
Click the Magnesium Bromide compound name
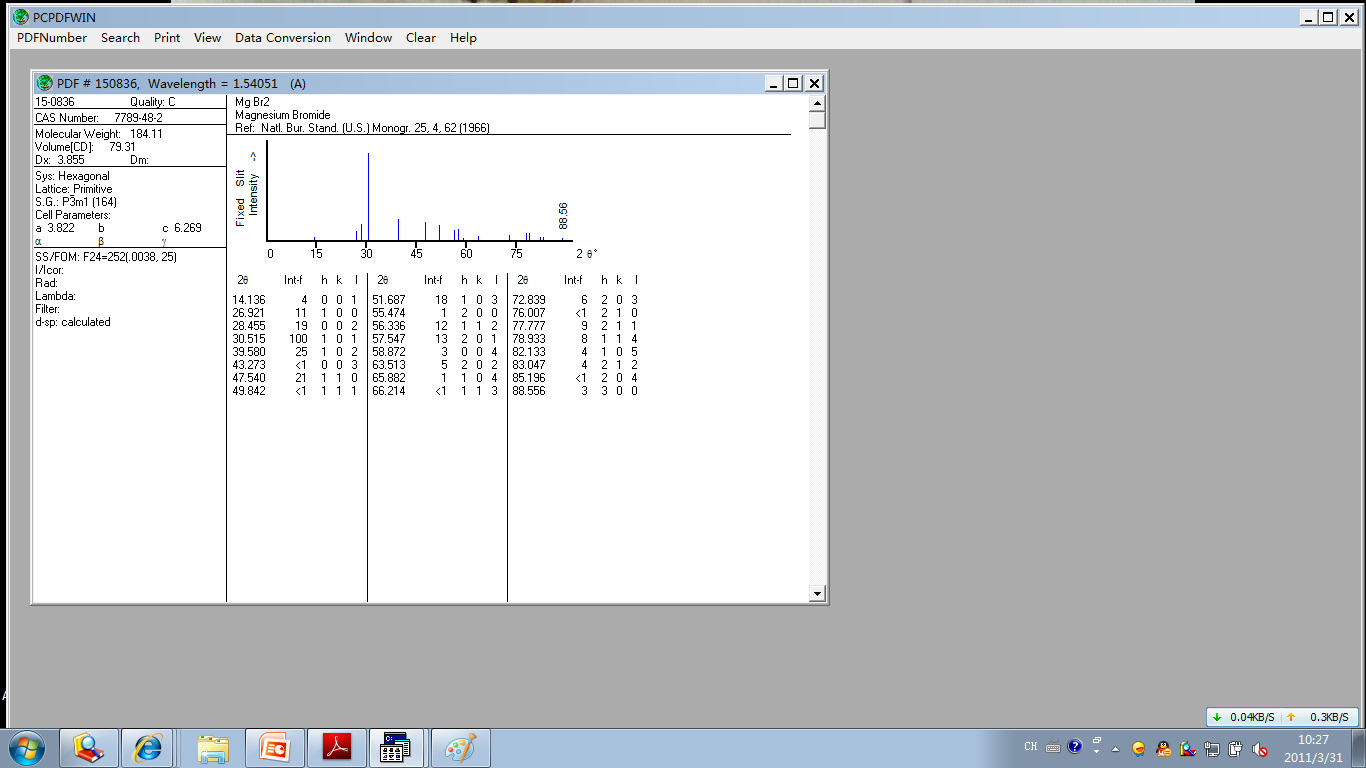click(282, 115)
